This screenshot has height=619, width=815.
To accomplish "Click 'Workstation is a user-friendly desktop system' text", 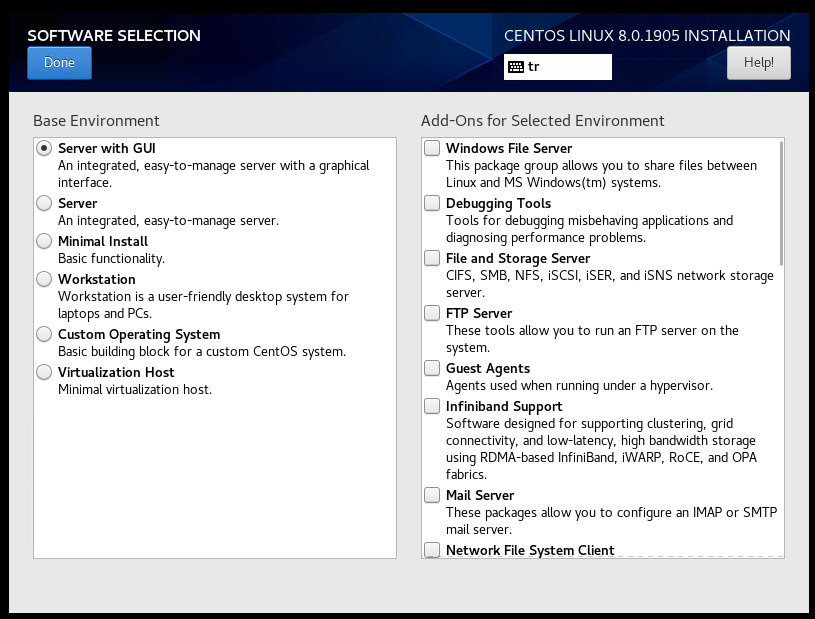I will [203, 305].
